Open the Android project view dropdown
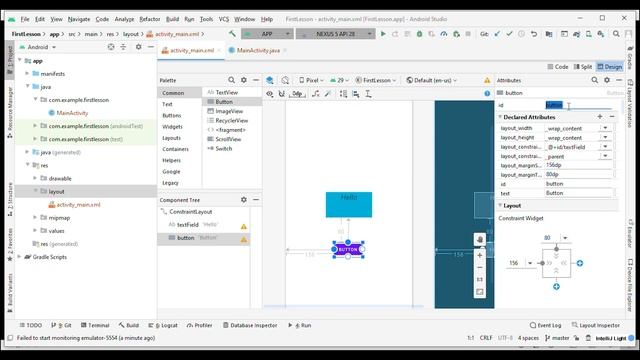Viewport: 640px width, 360px height. pyautogui.click(x=39, y=47)
